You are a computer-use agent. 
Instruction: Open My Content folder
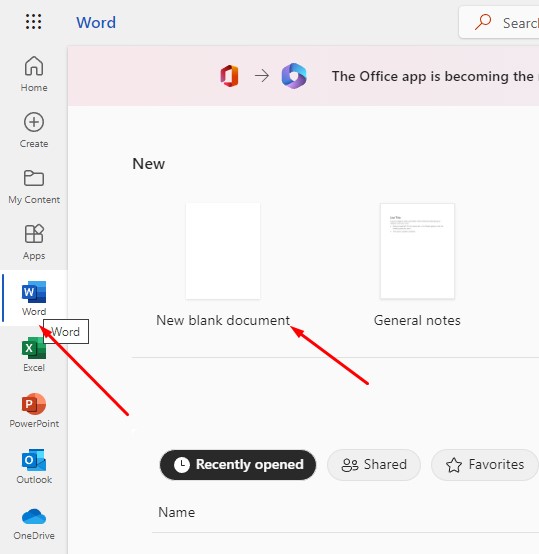tap(34, 186)
